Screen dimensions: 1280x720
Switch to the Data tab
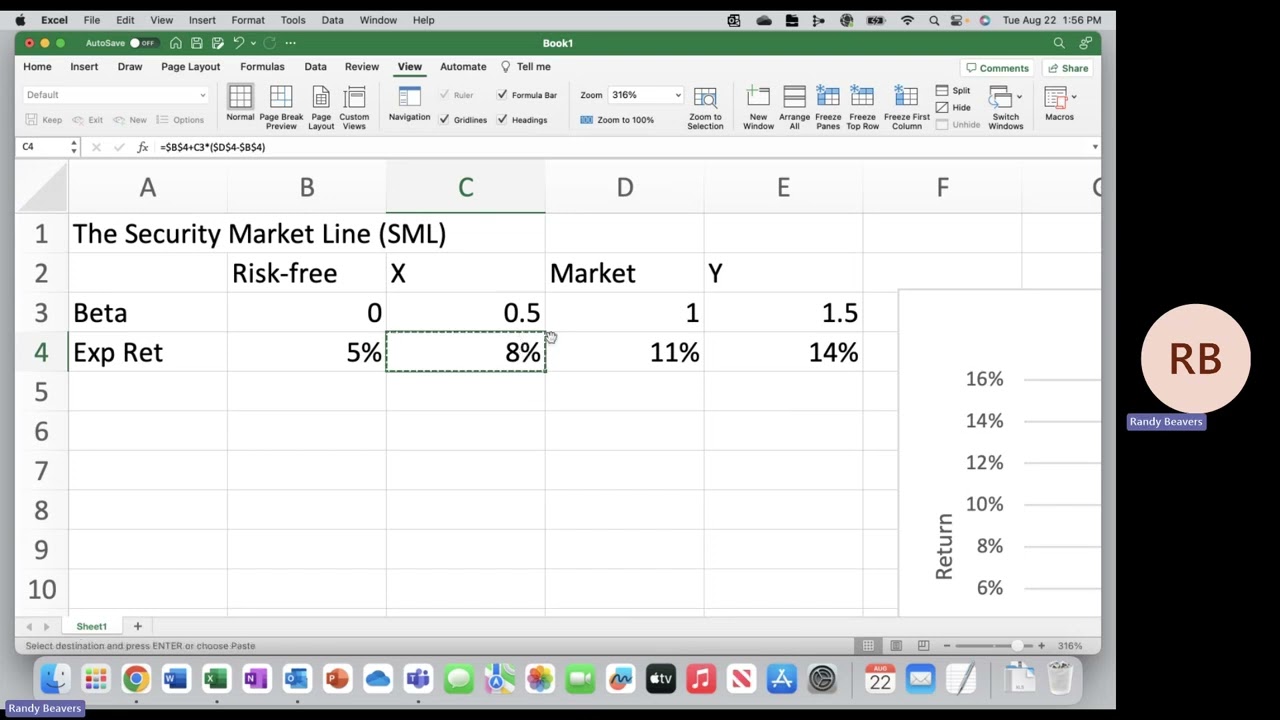315,67
